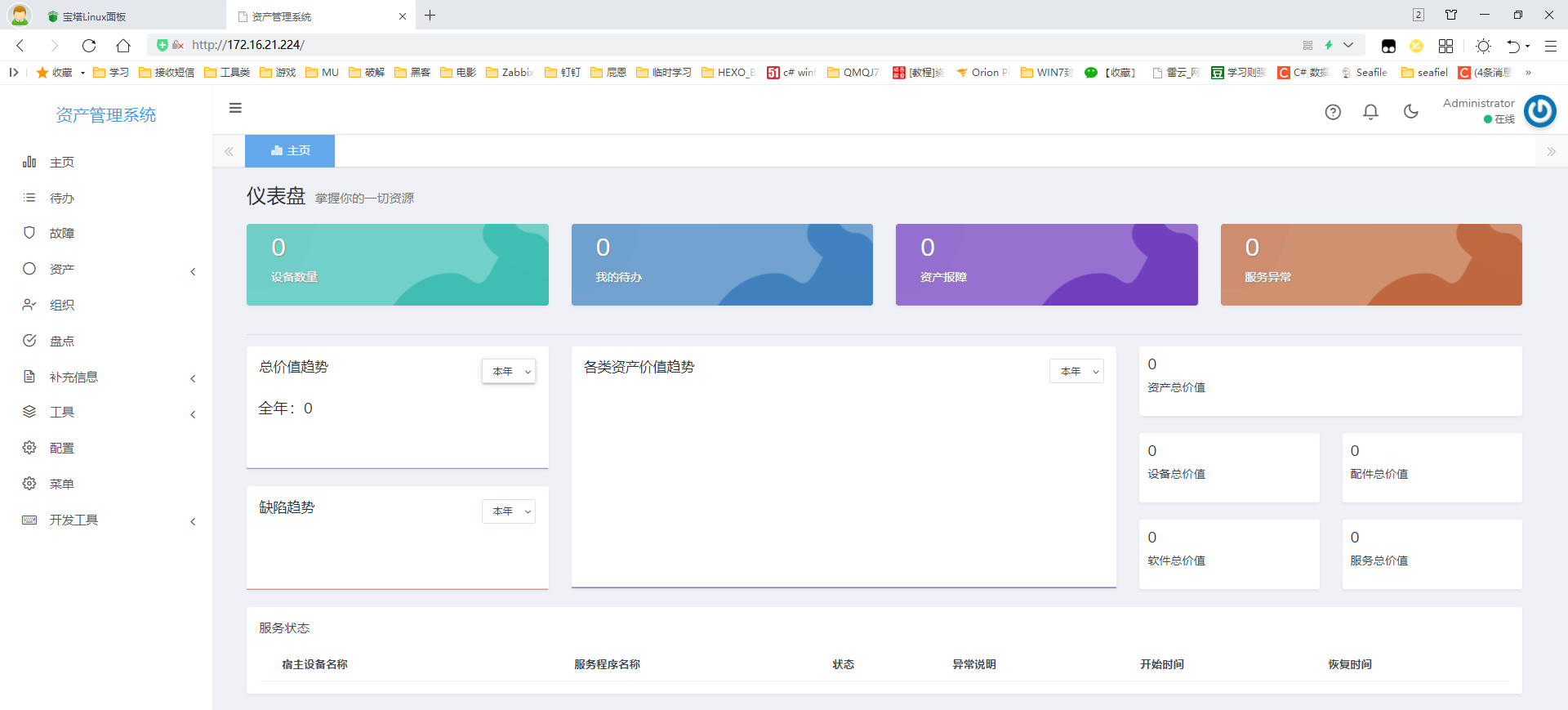The height and width of the screenshot is (710, 1568).
Task: Click the browser back arrow
Action: (20, 45)
